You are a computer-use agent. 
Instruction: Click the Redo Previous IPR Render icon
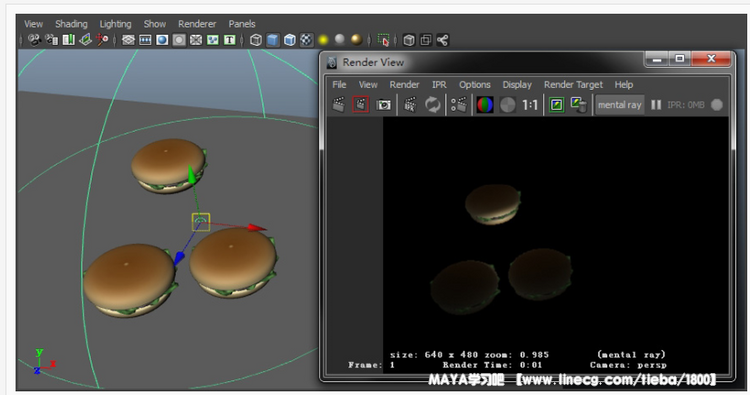tap(410, 105)
